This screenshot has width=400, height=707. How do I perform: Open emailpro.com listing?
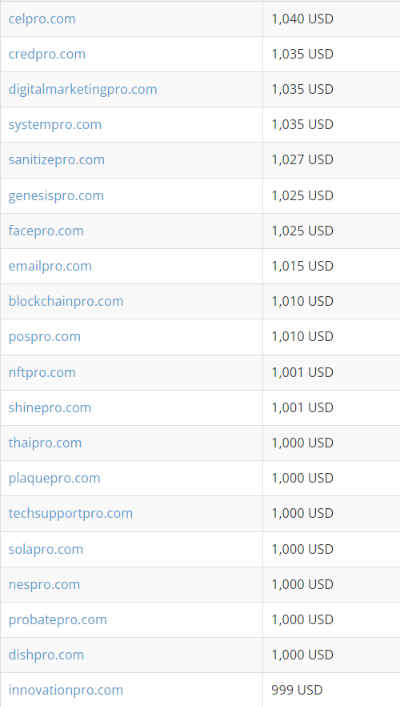click(x=50, y=266)
